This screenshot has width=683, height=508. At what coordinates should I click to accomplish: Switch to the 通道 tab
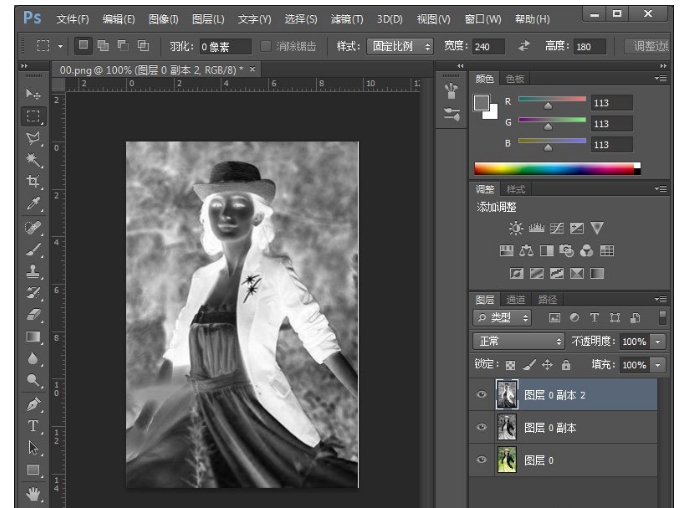point(516,299)
